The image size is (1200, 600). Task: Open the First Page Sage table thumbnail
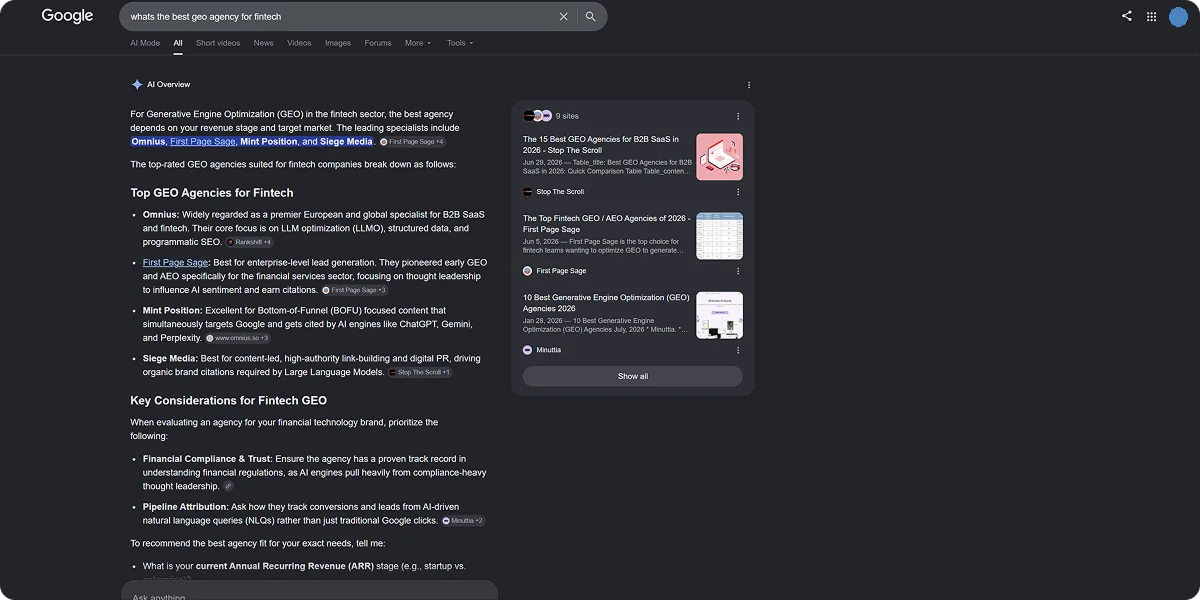tap(719, 236)
